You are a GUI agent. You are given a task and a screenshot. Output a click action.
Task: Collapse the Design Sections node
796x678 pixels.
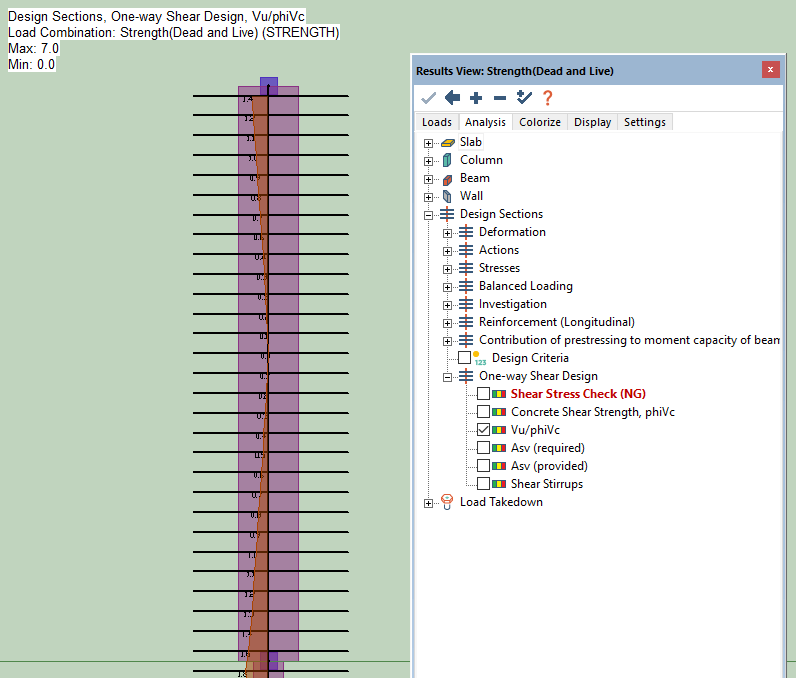tap(429, 215)
